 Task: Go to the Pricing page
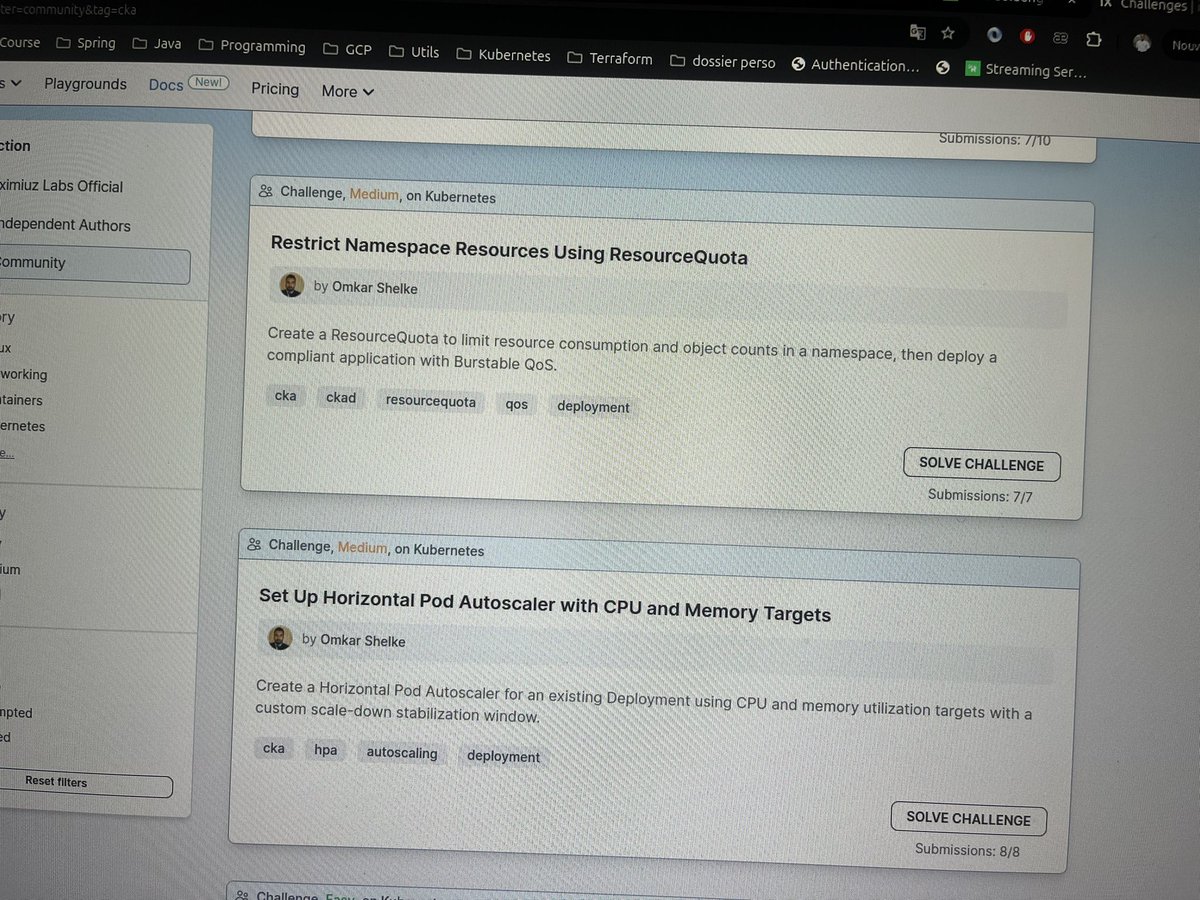tap(275, 89)
